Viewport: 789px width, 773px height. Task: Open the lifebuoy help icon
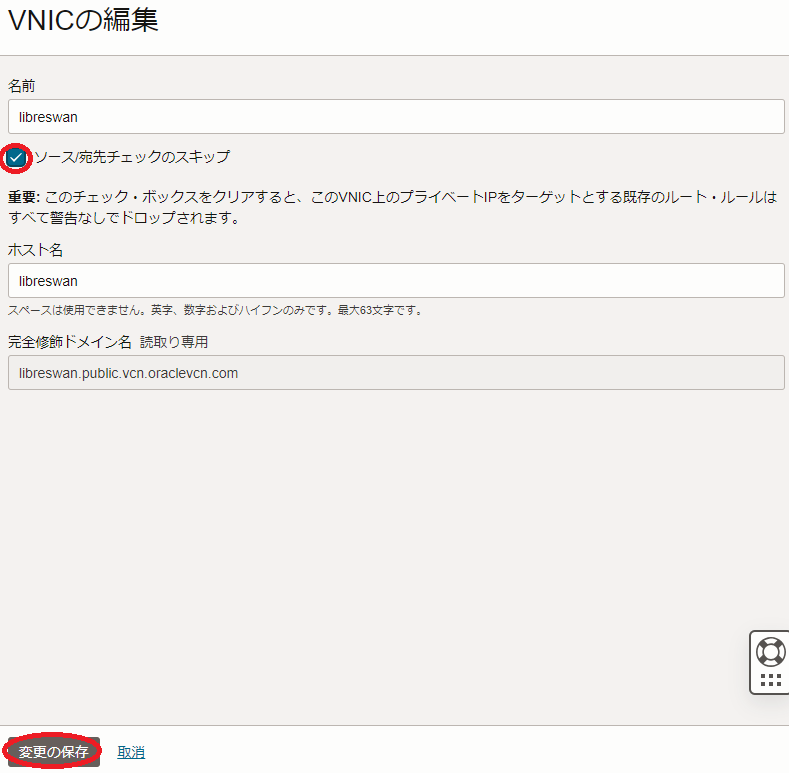click(x=770, y=652)
